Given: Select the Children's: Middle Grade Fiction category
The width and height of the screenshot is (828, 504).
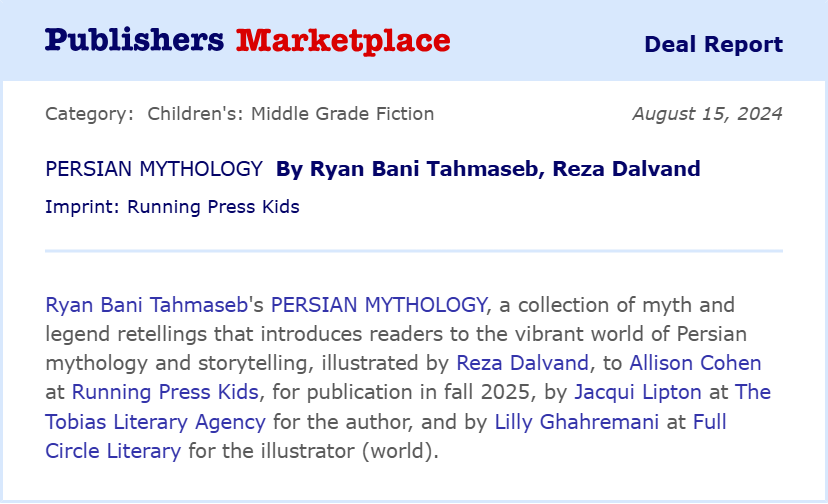Looking at the screenshot, I should coord(290,114).
